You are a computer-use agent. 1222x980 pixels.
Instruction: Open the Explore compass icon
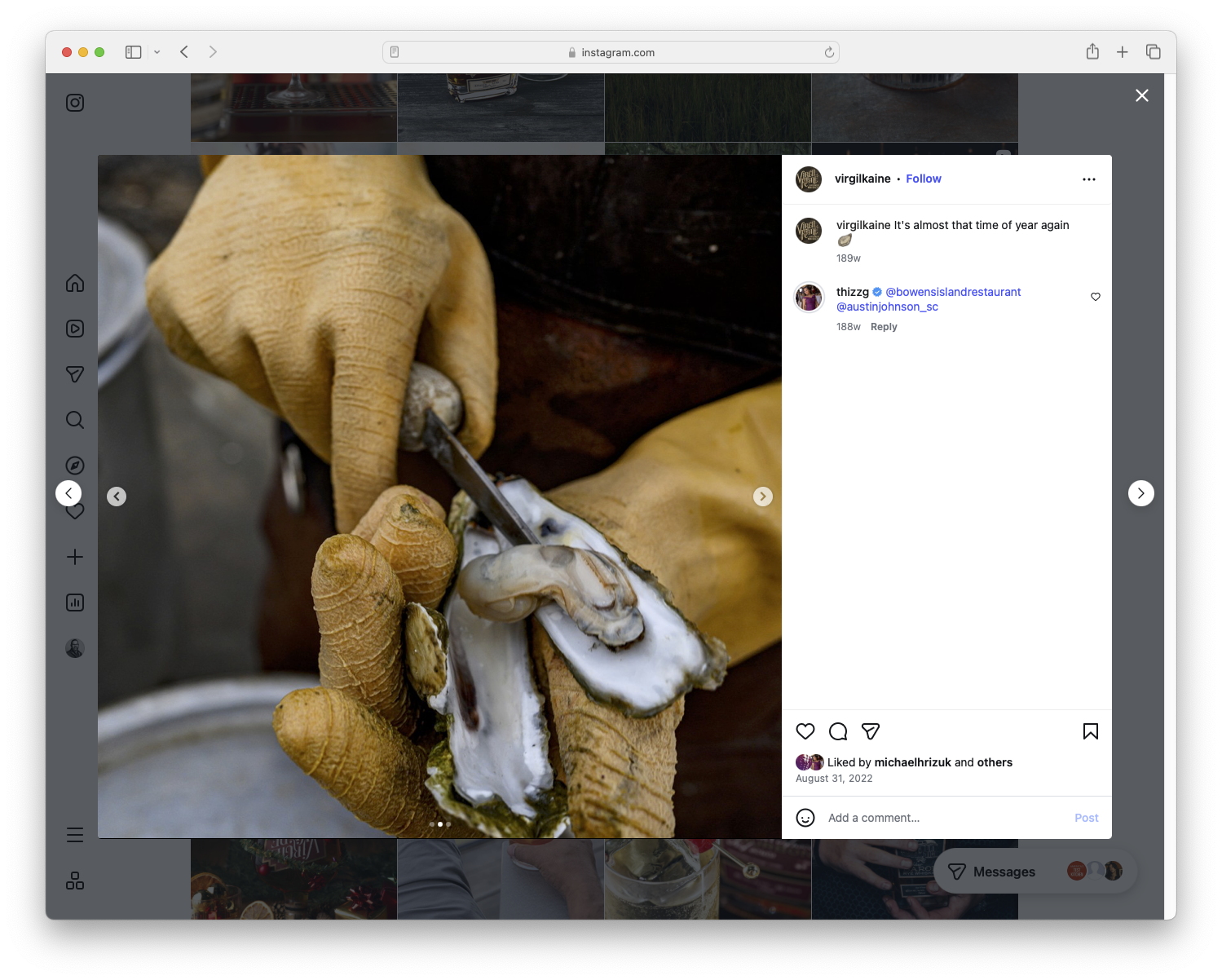coord(74,465)
